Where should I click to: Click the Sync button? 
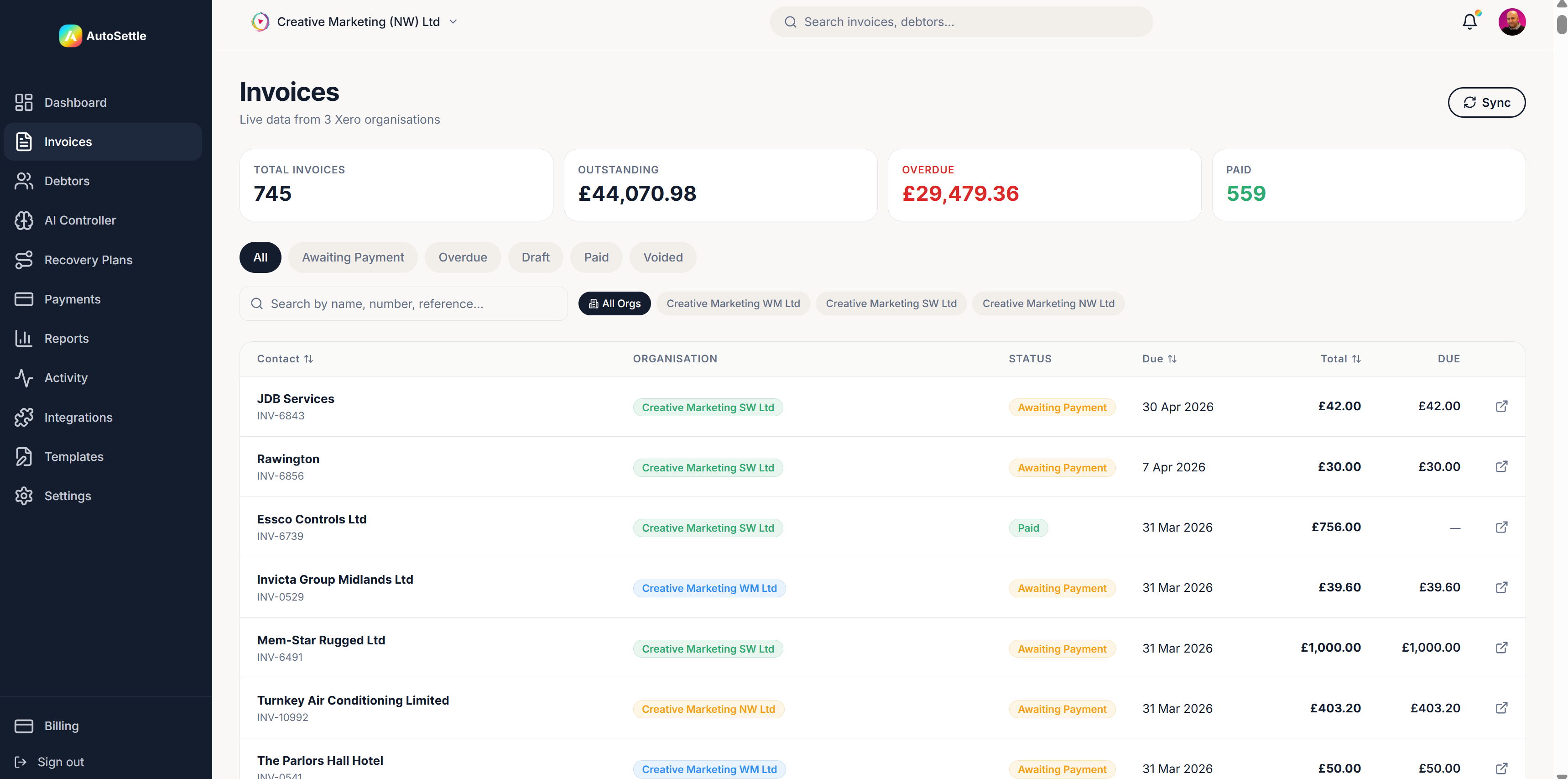pos(1486,102)
